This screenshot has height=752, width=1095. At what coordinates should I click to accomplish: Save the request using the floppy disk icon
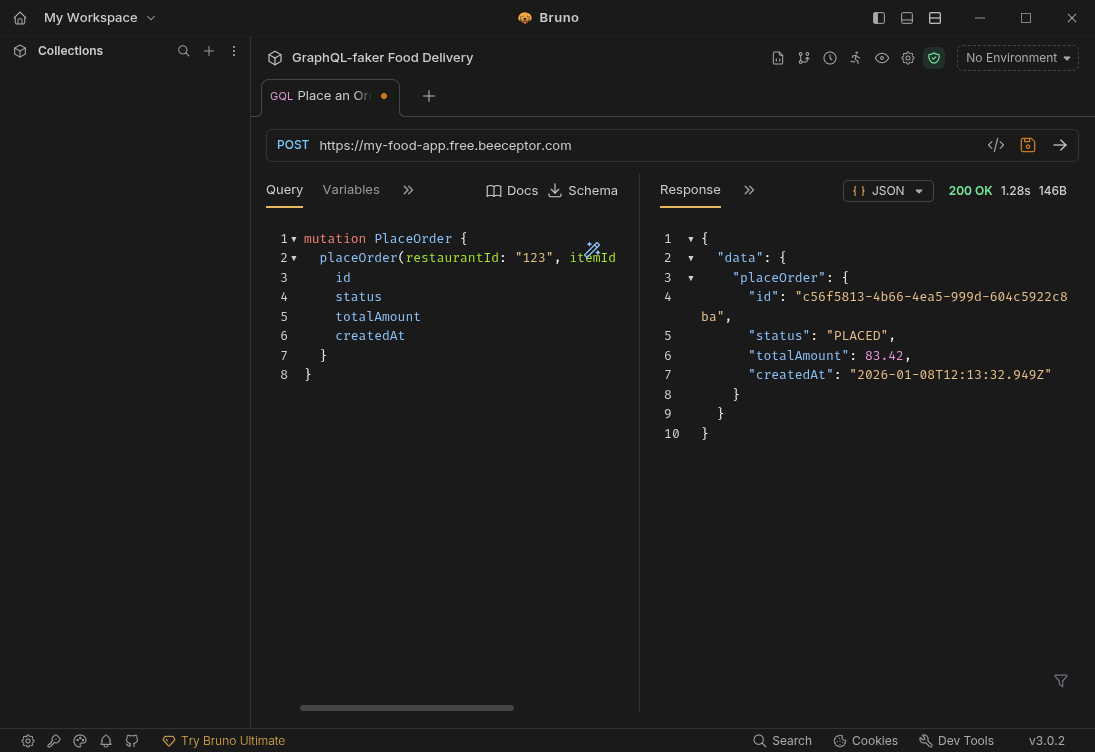click(1027, 145)
